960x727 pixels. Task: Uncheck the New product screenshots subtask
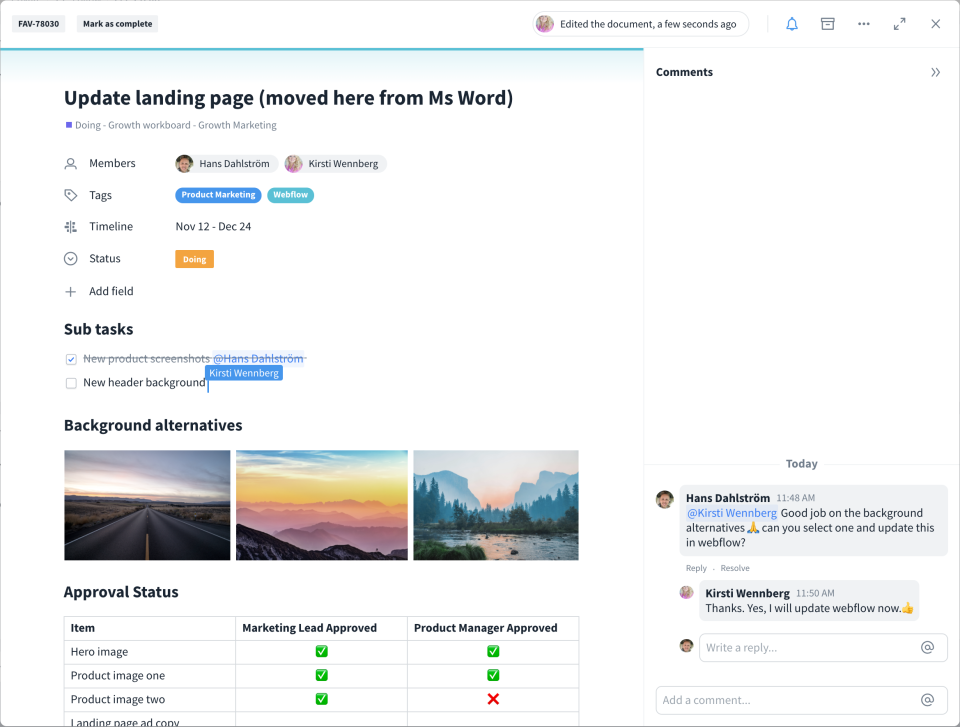click(x=71, y=358)
